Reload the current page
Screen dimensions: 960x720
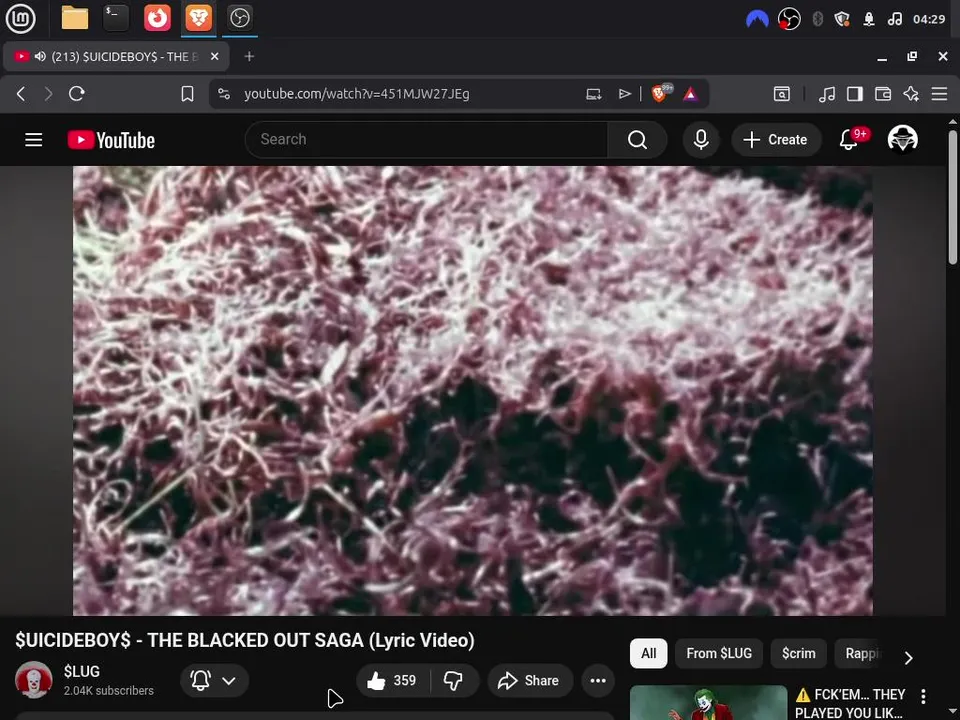pyautogui.click(x=77, y=94)
